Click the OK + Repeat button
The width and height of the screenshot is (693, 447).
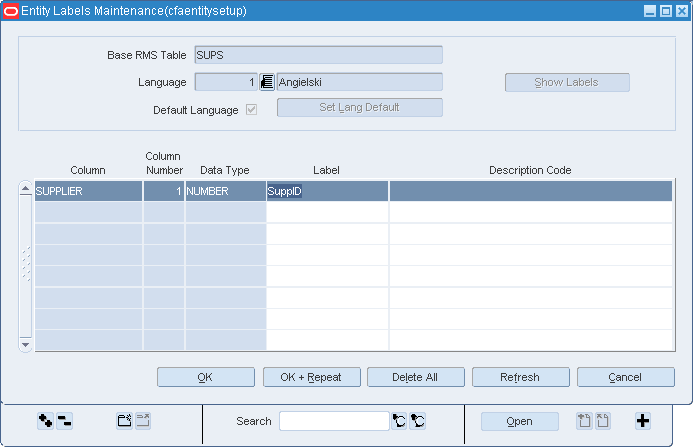[x=312, y=377]
